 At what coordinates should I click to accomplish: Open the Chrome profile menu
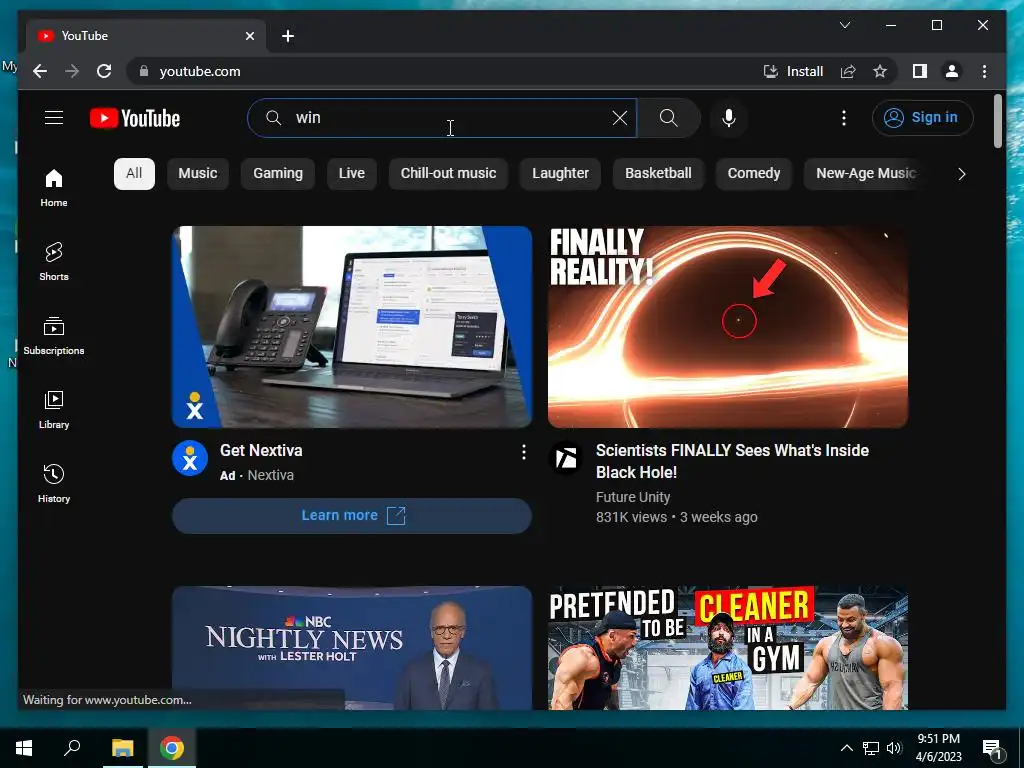[952, 71]
